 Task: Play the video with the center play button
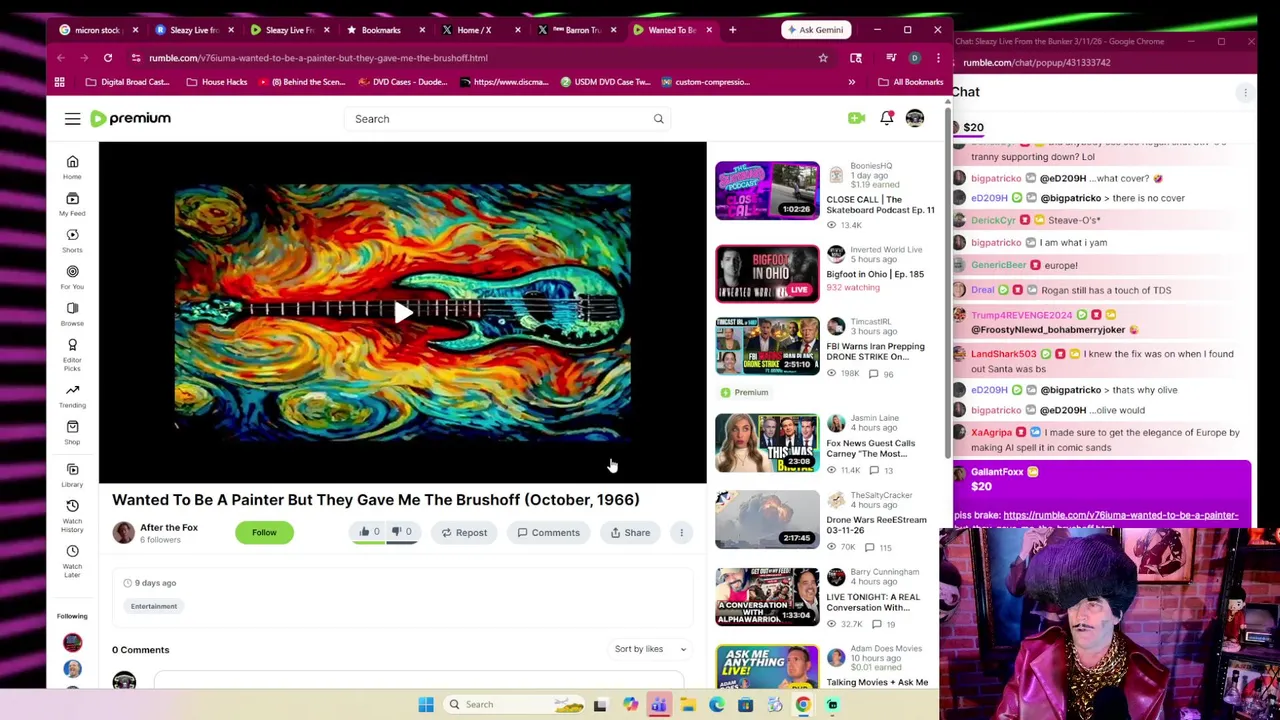tap(402, 312)
